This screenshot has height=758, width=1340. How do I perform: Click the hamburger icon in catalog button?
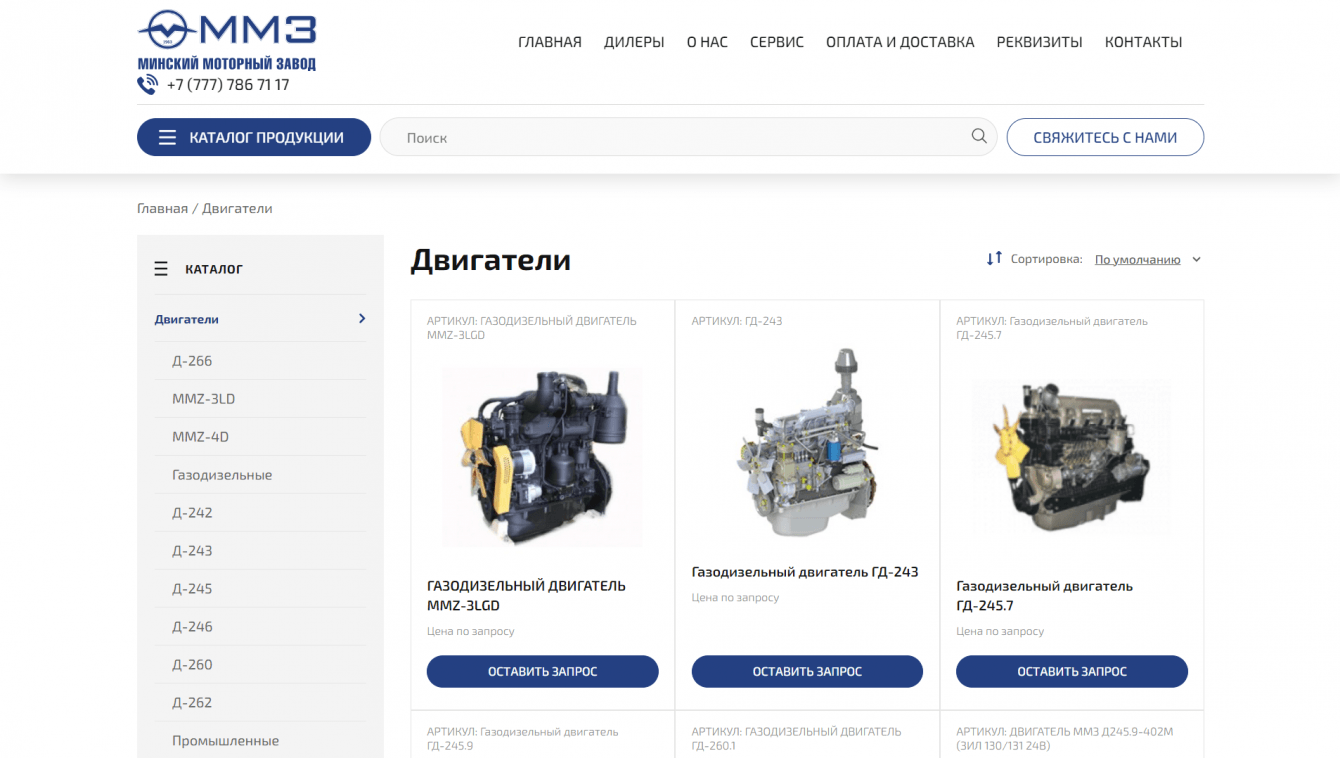(x=168, y=138)
